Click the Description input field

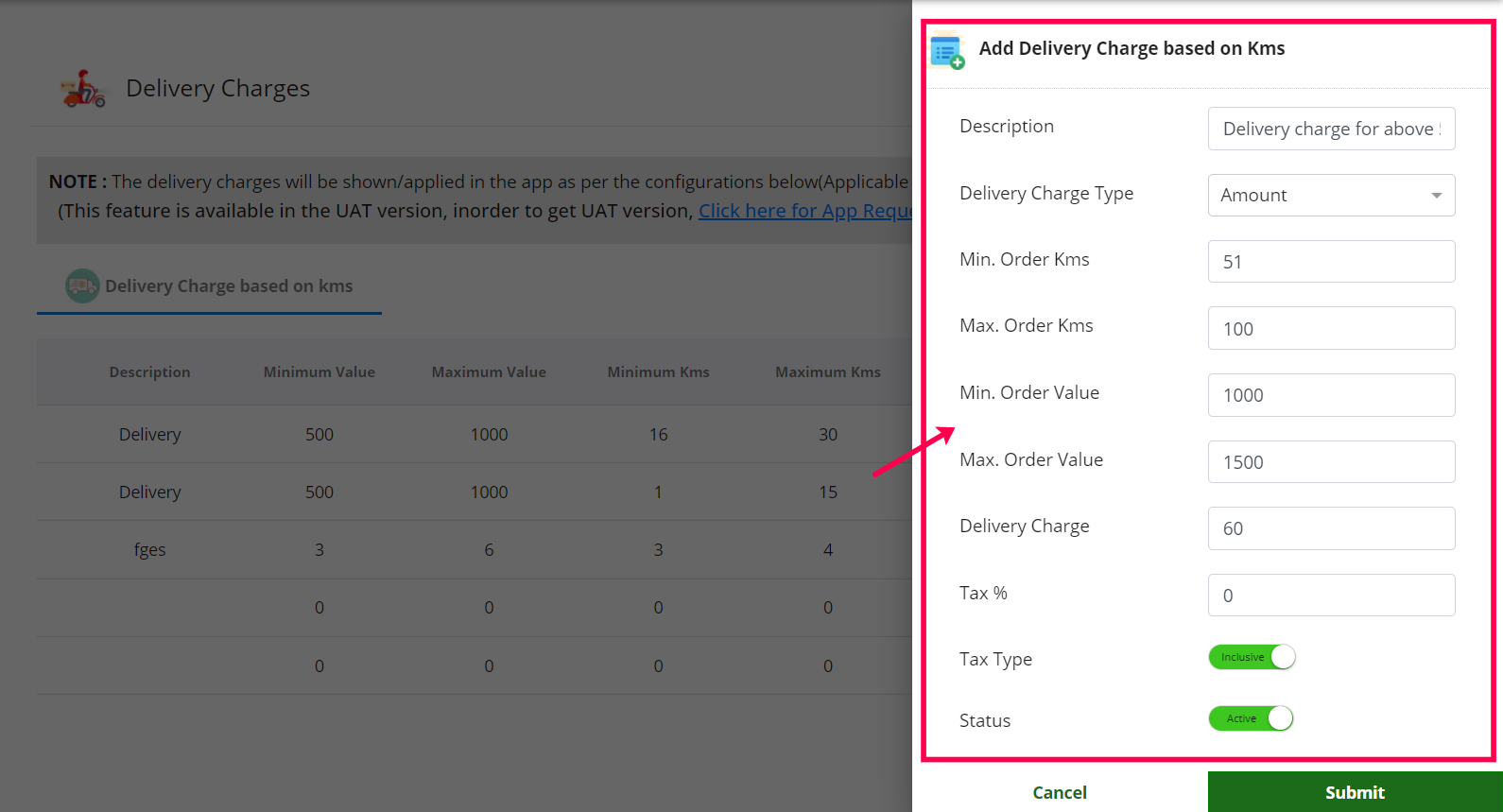[x=1330, y=129]
